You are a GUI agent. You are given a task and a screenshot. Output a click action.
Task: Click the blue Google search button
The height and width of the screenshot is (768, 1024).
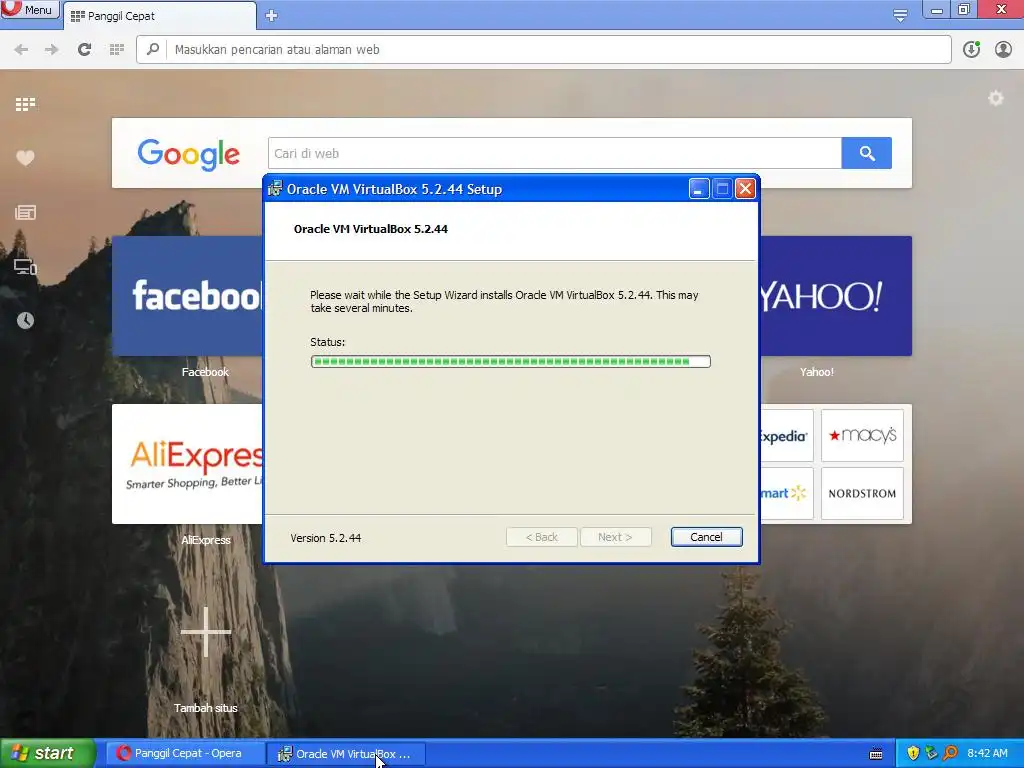867,153
